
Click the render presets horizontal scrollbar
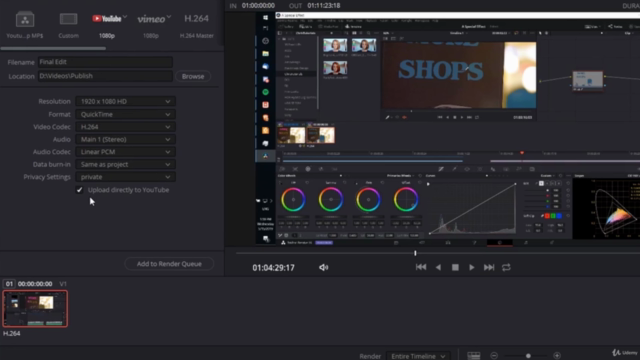coord(53,48)
